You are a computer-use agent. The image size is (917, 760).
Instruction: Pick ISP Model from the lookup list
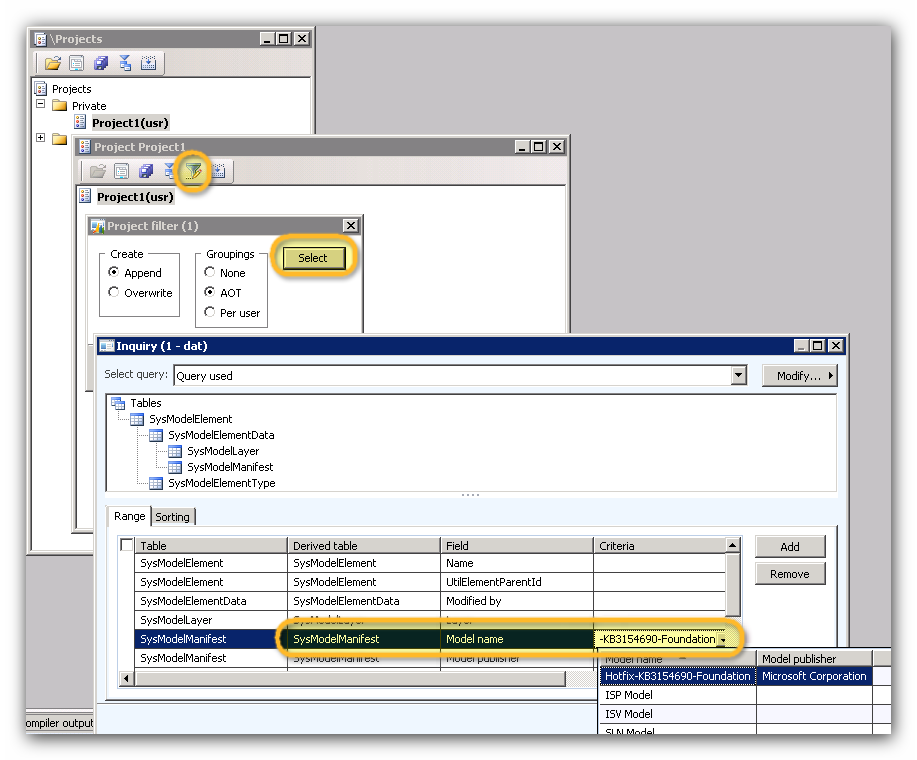[x=629, y=695]
